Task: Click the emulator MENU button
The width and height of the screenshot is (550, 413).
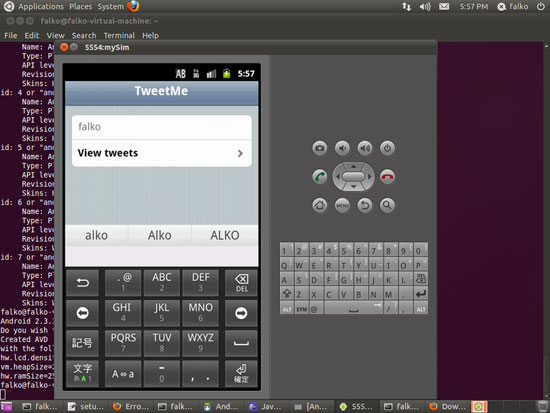Action: [342, 205]
